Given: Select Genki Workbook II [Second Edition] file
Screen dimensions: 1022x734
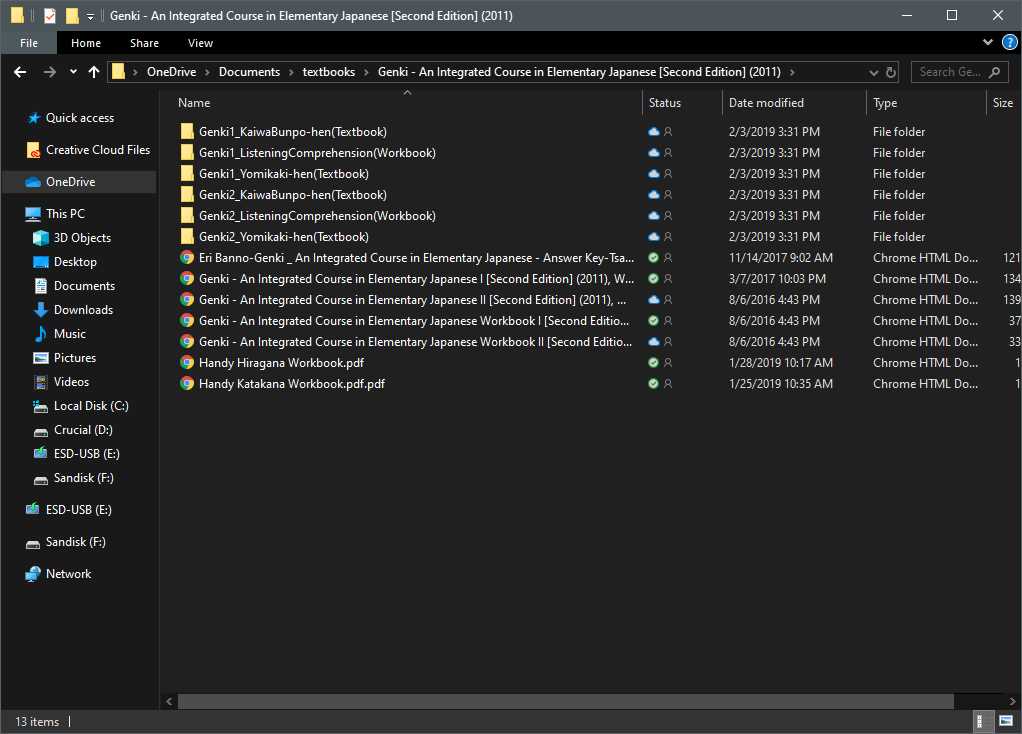Looking at the screenshot, I should pyautogui.click(x=415, y=342).
